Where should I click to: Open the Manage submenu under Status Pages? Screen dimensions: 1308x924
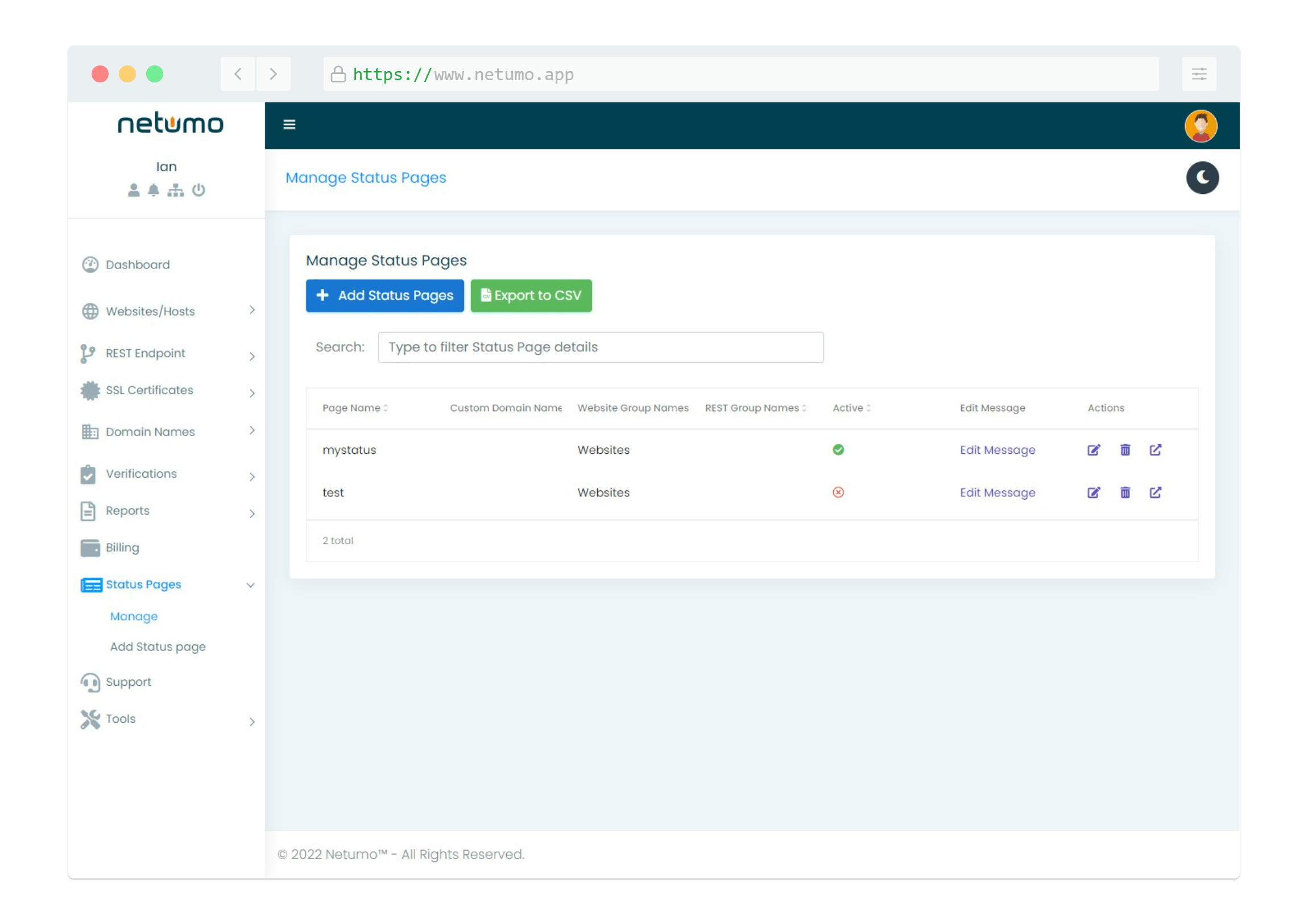pyautogui.click(x=133, y=615)
